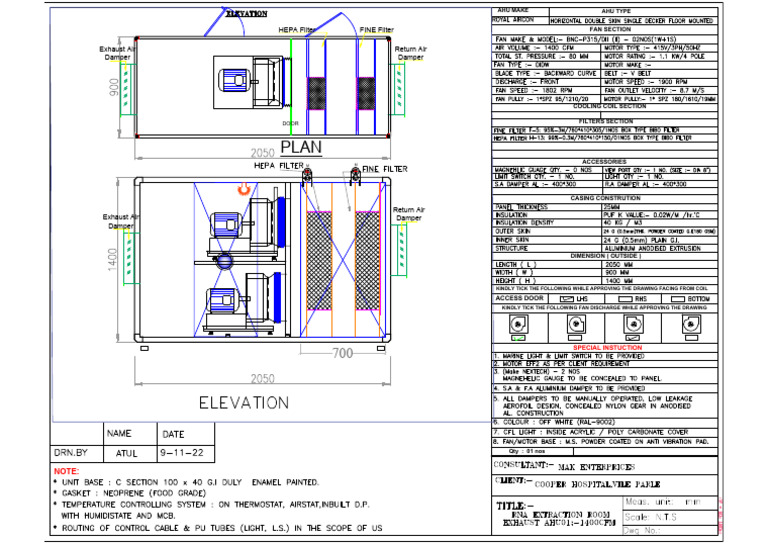Click the CLIENT COOPER HOSPITAL field
The image size is (768, 543).
605,484
